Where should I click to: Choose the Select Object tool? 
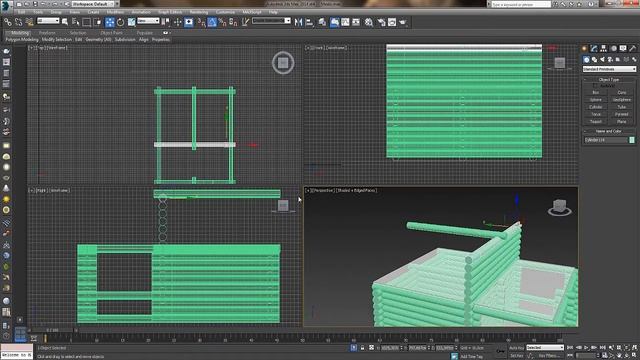coord(65,22)
